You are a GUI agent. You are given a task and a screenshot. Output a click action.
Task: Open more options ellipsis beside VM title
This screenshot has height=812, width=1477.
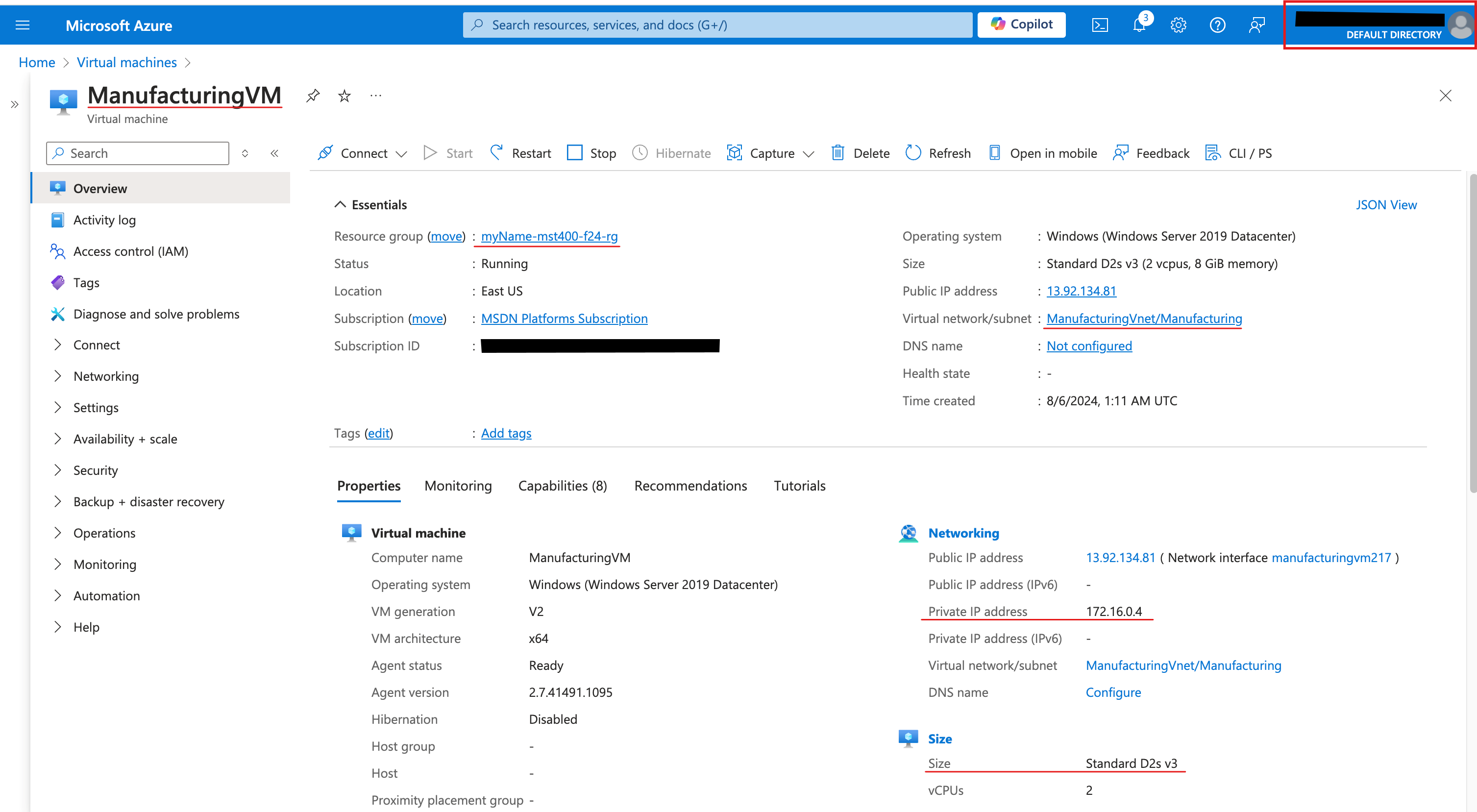[376, 96]
